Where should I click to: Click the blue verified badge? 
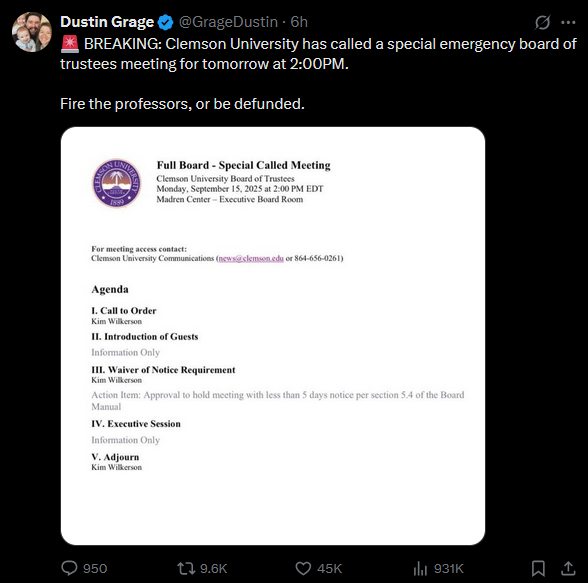165,22
